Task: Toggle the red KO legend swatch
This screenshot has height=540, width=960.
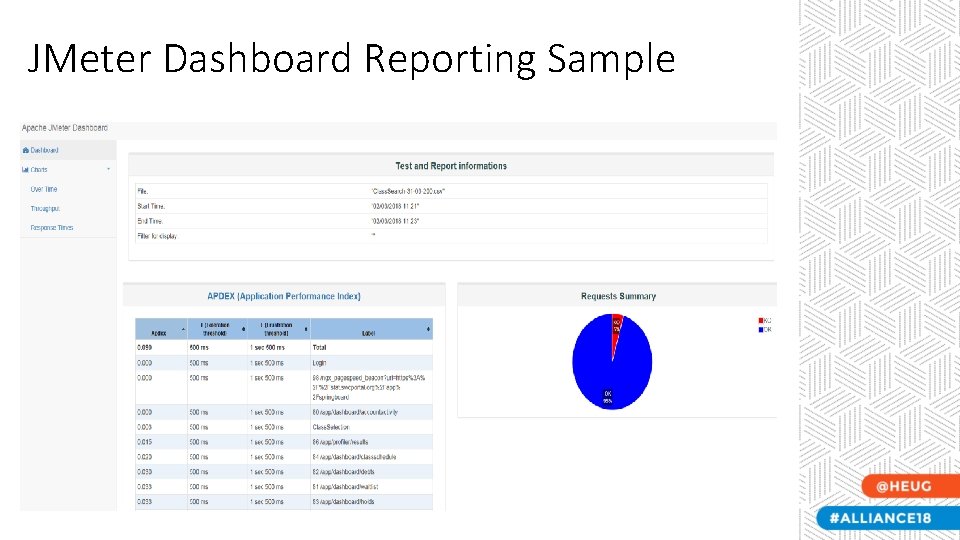Action: pyautogui.click(x=760, y=321)
